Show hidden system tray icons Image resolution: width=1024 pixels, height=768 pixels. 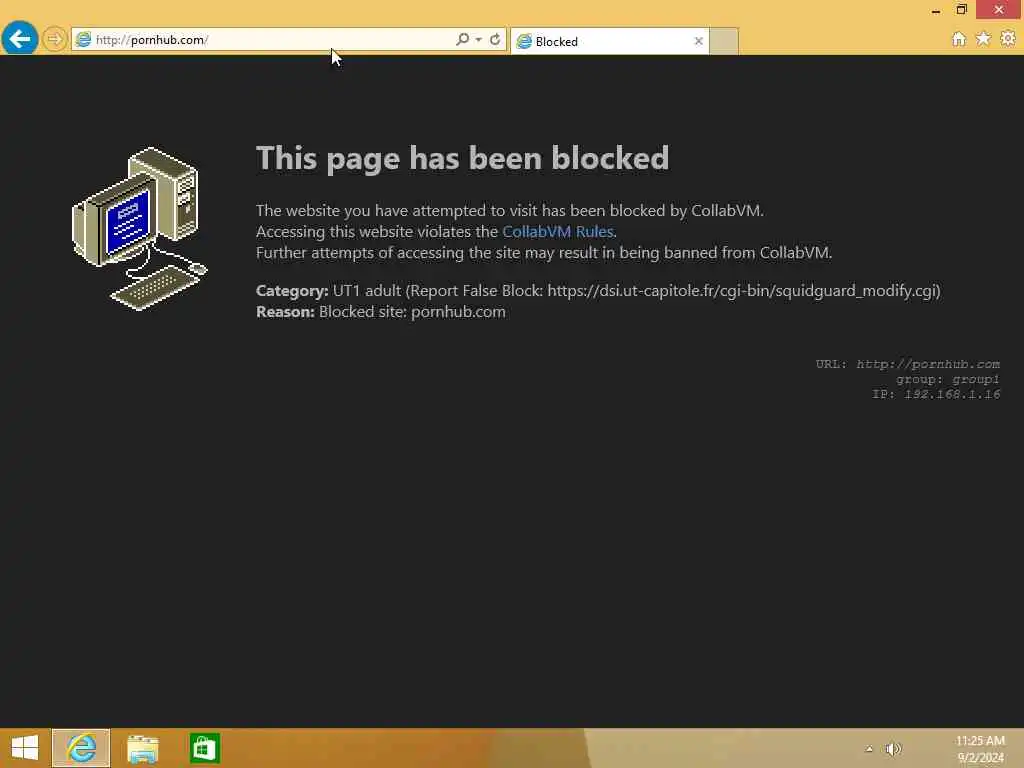click(869, 749)
